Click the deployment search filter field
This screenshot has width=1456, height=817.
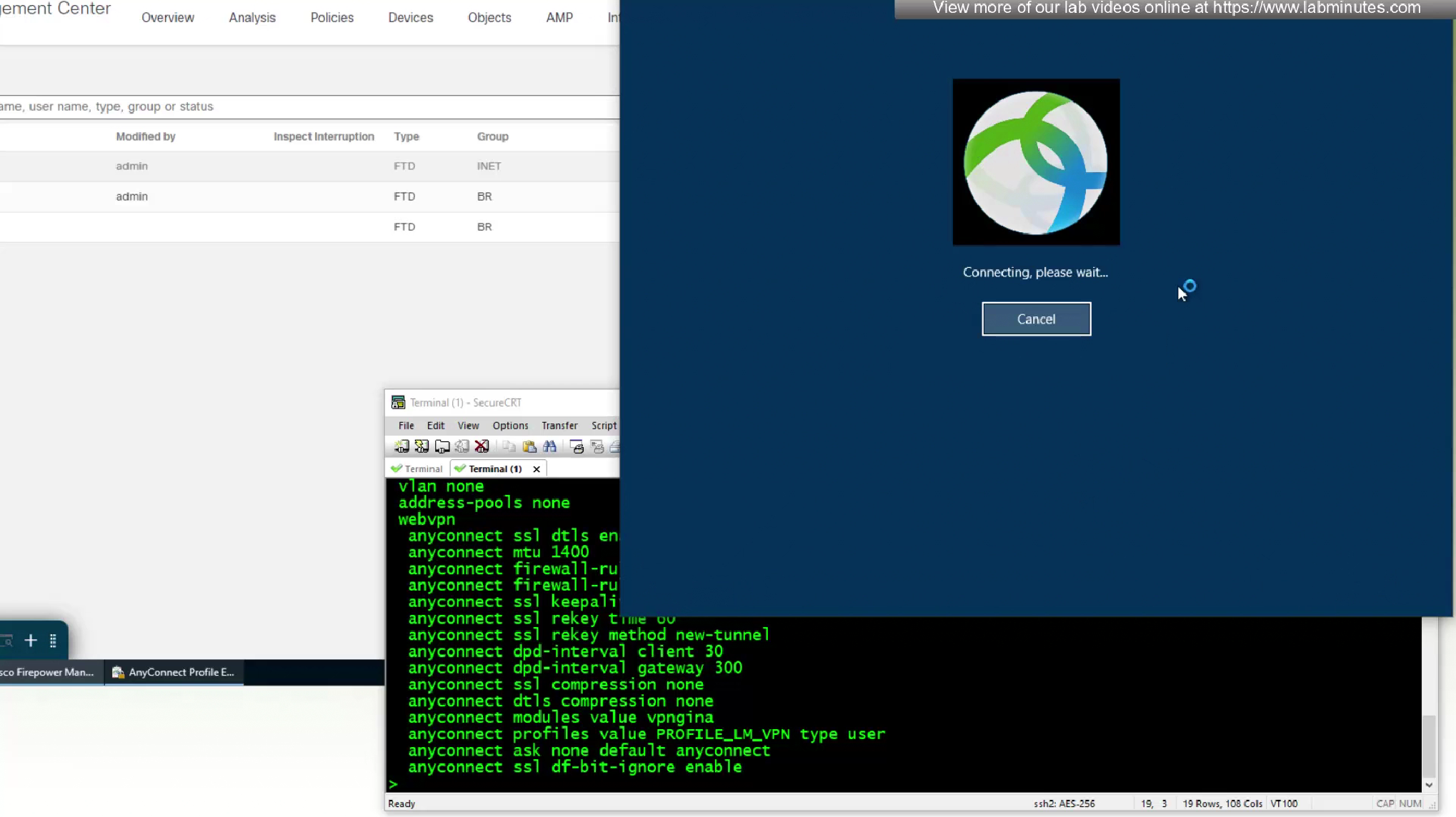click(286, 106)
